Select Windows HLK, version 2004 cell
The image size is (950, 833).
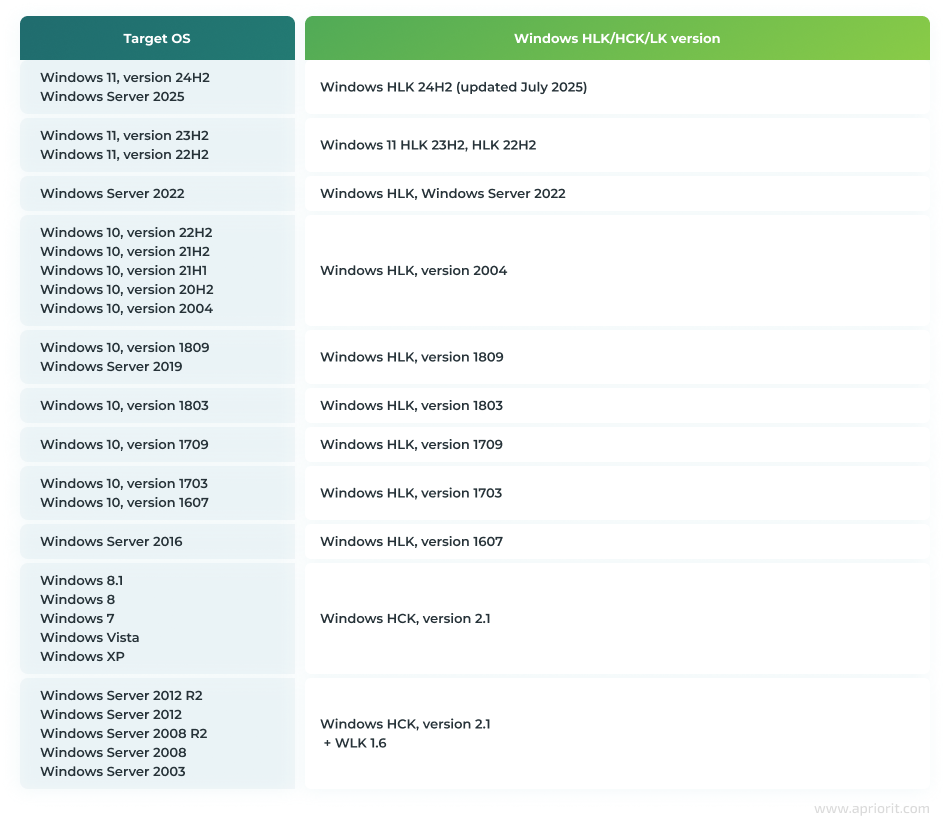(413, 270)
